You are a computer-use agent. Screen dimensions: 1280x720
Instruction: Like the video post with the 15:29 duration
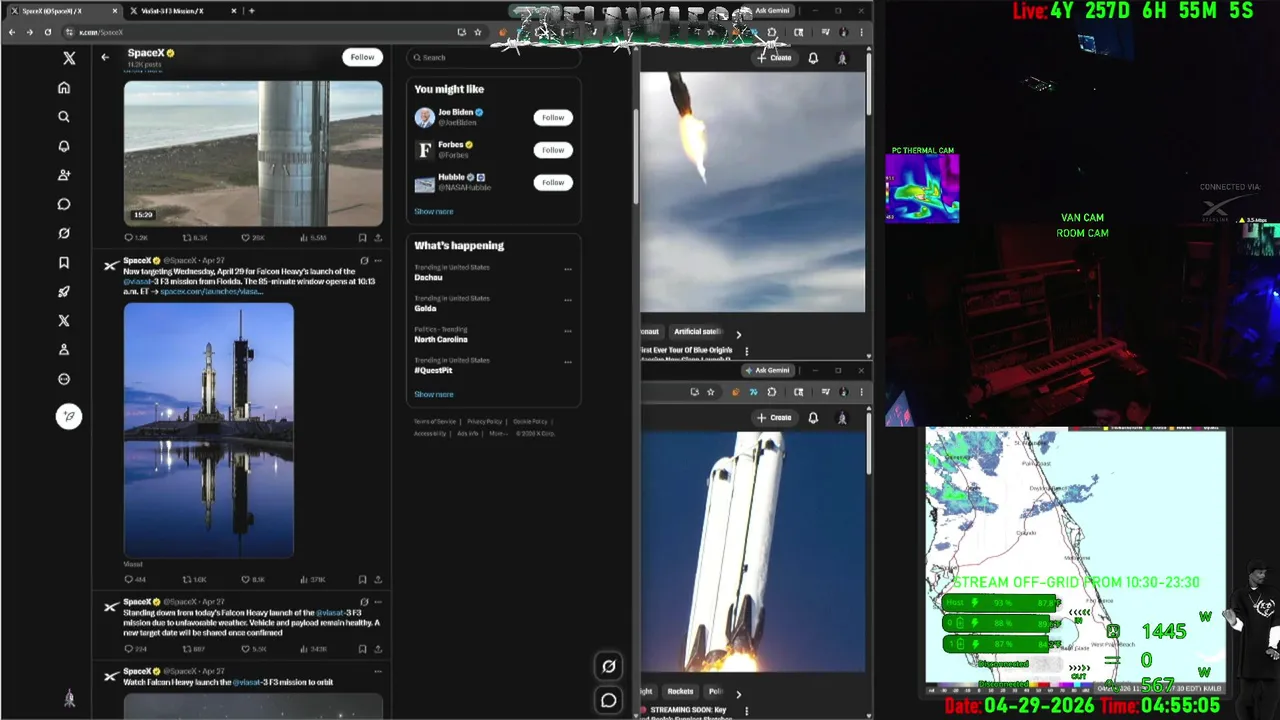click(x=246, y=238)
